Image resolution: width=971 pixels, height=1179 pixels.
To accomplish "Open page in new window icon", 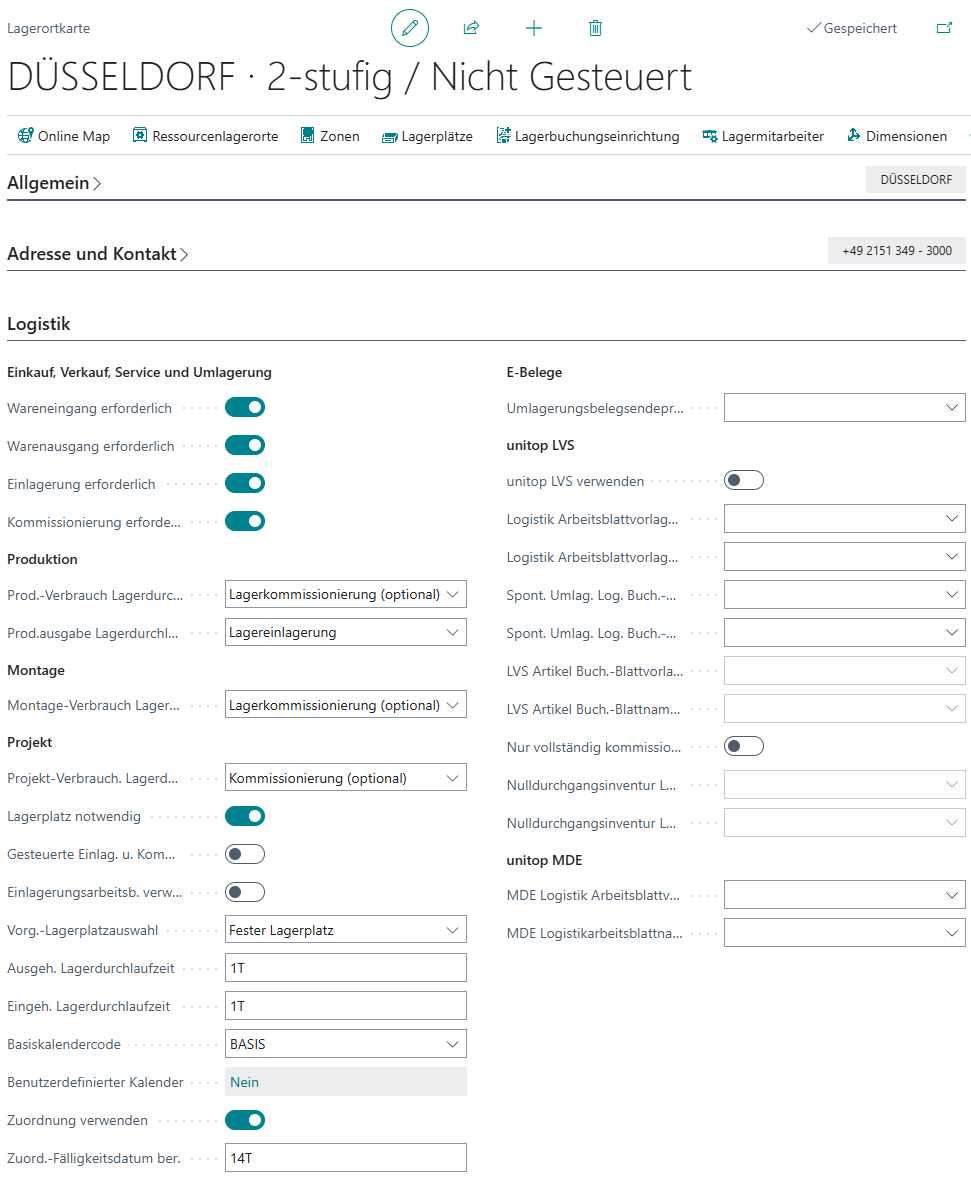I will 944,28.
